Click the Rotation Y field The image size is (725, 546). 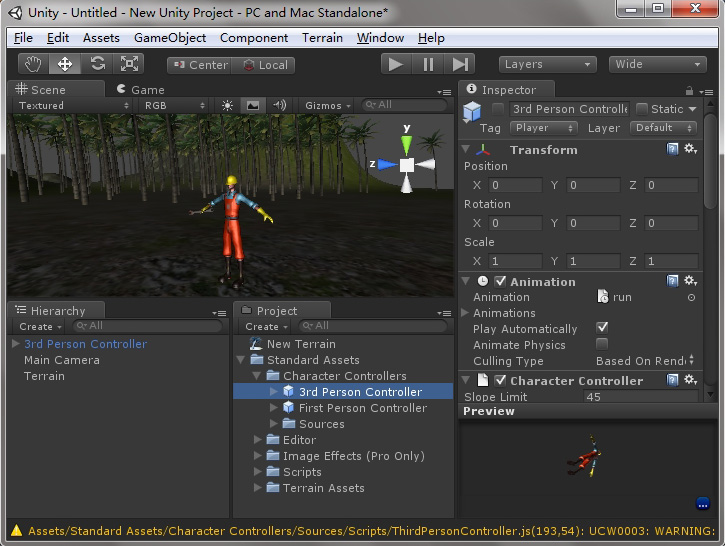593,223
